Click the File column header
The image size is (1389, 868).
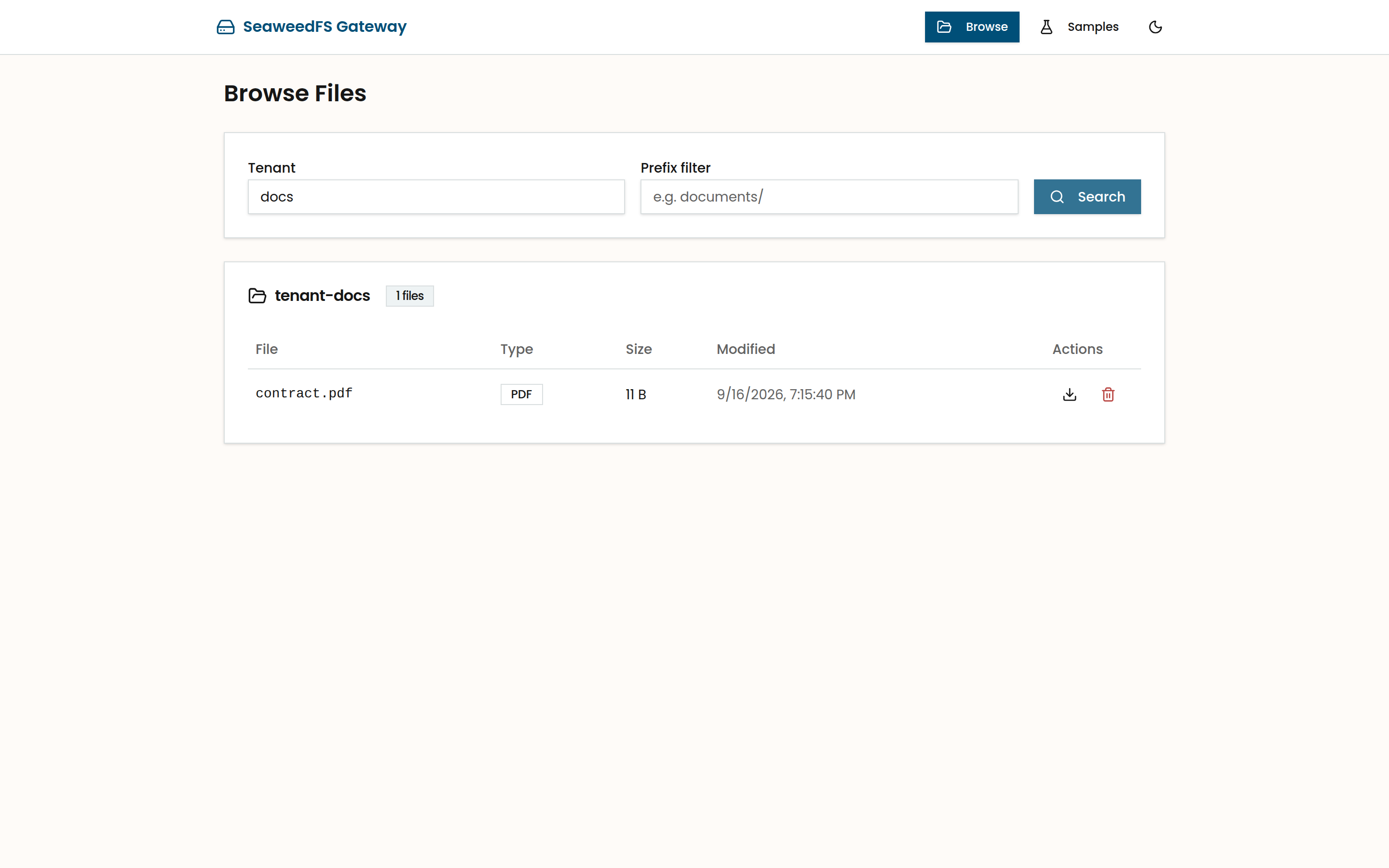pos(266,349)
